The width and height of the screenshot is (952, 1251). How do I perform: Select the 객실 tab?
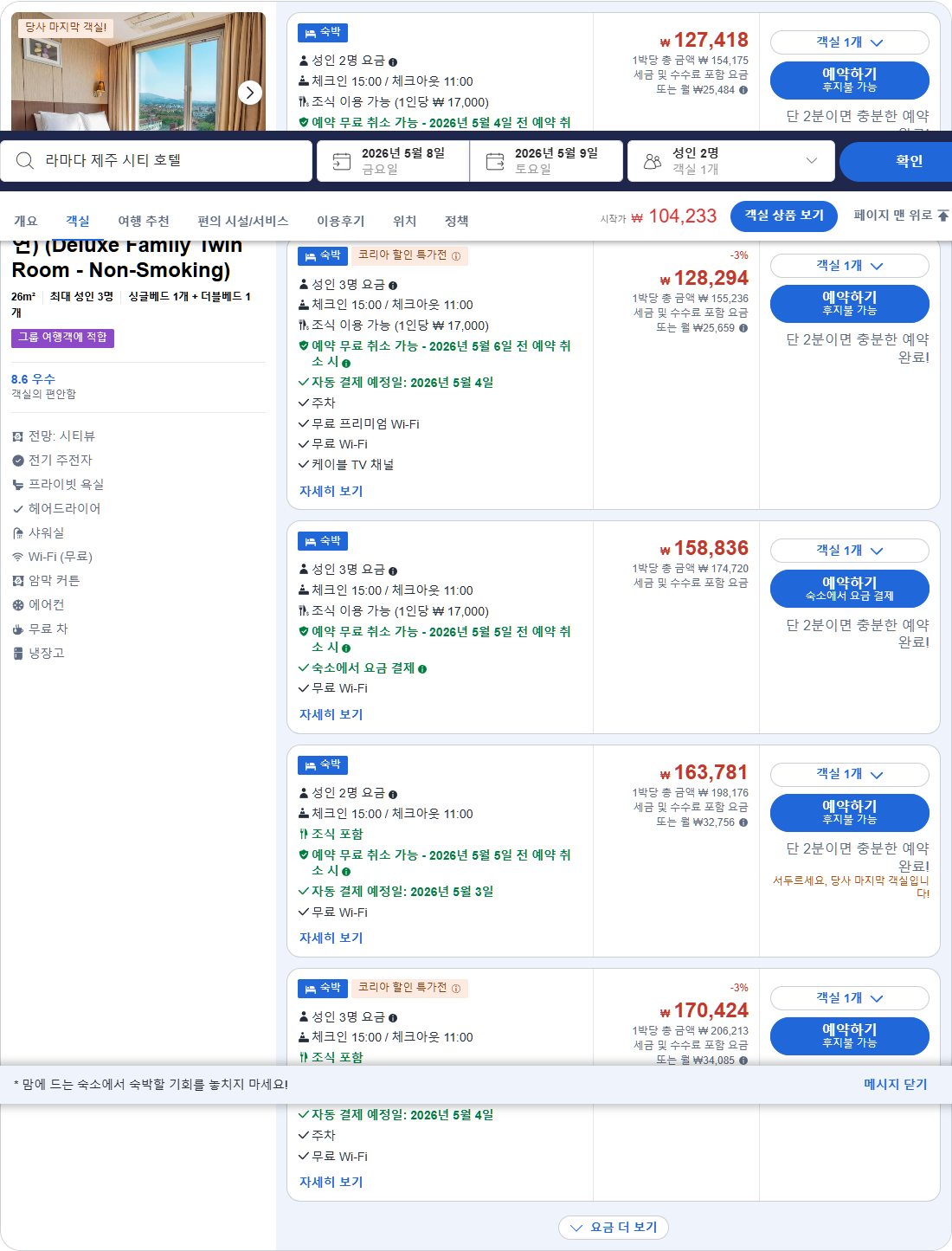pyautogui.click(x=78, y=222)
